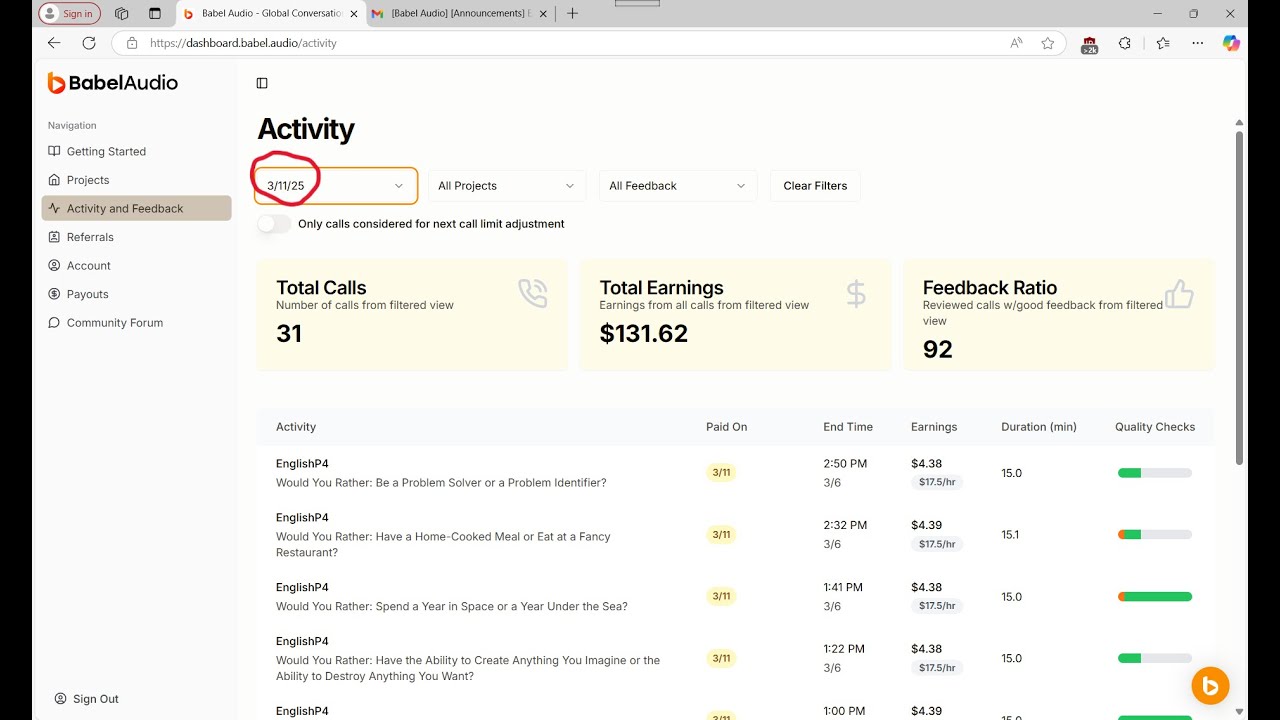Click the browser back arrow
Image resolution: width=1280 pixels, height=720 pixels.
point(54,43)
